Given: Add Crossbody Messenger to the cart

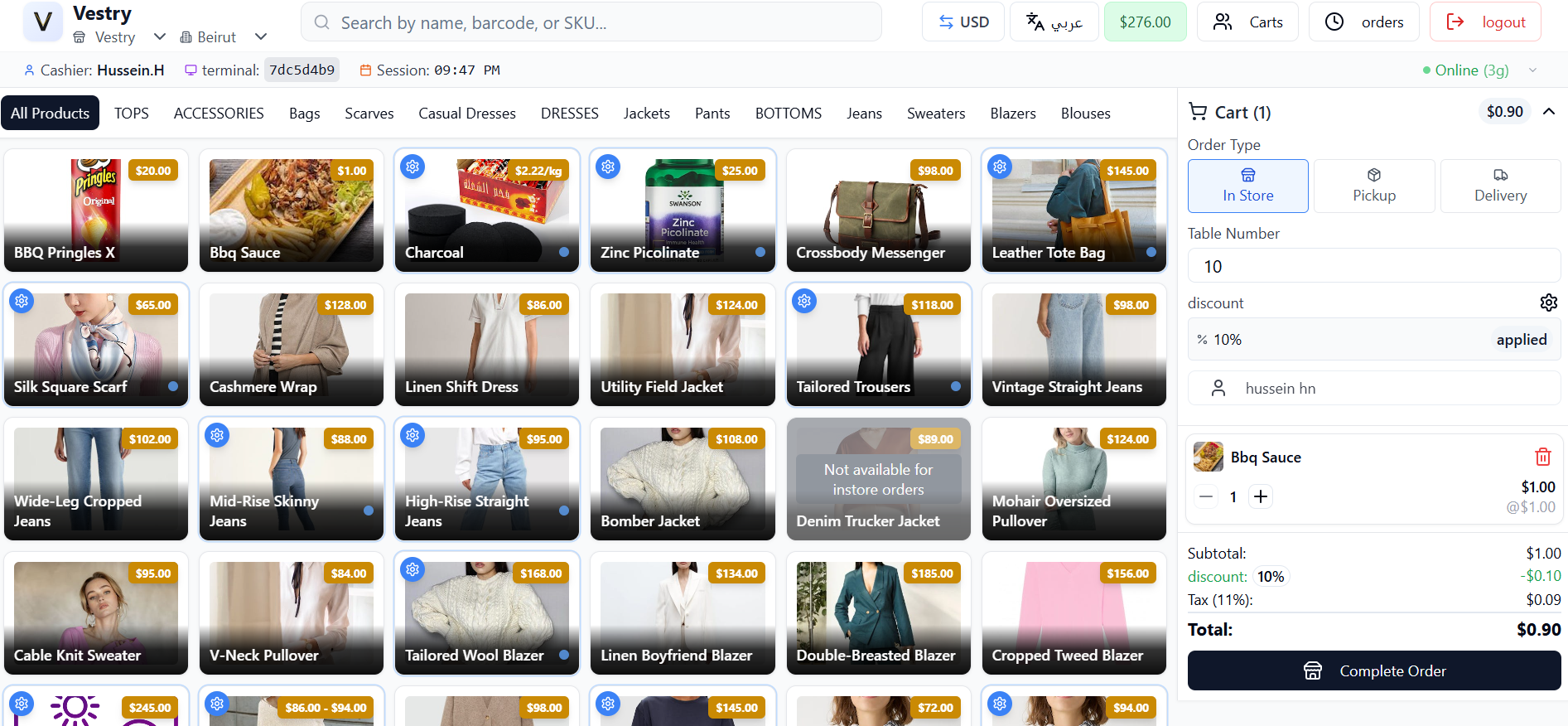Looking at the screenshot, I should [x=878, y=211].
